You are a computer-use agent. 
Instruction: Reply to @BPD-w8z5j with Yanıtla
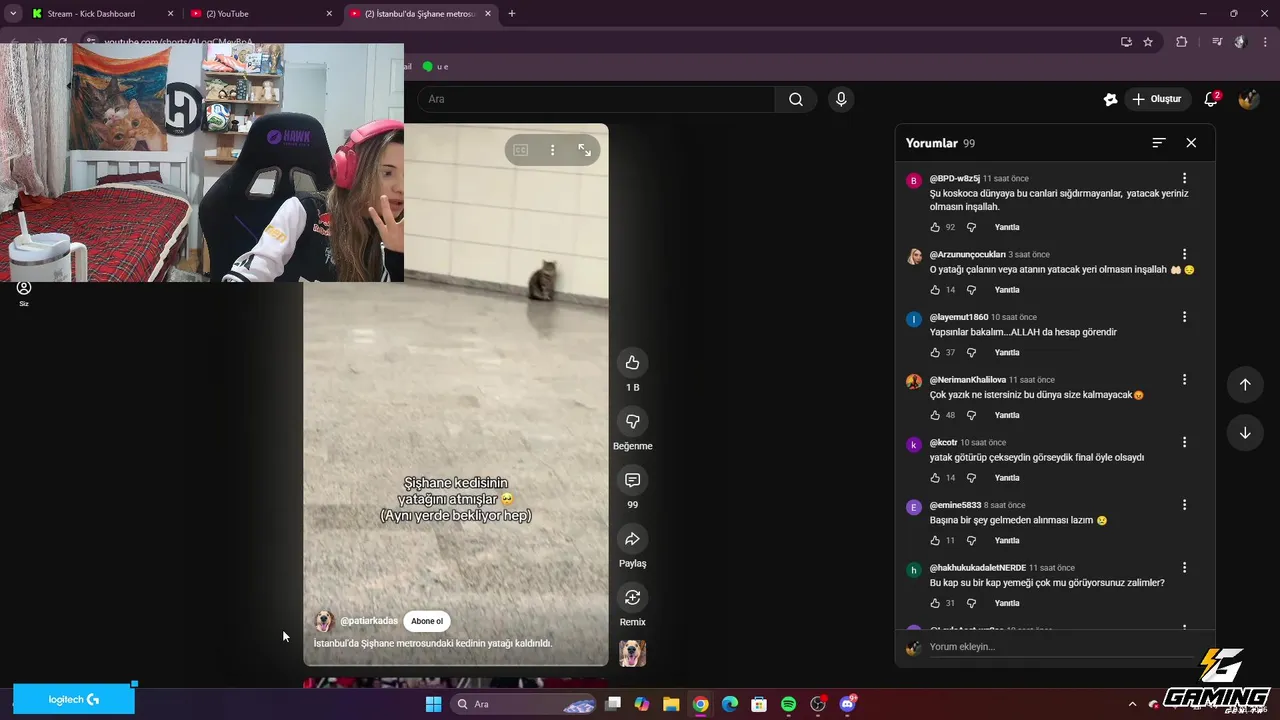[1007, 227]
